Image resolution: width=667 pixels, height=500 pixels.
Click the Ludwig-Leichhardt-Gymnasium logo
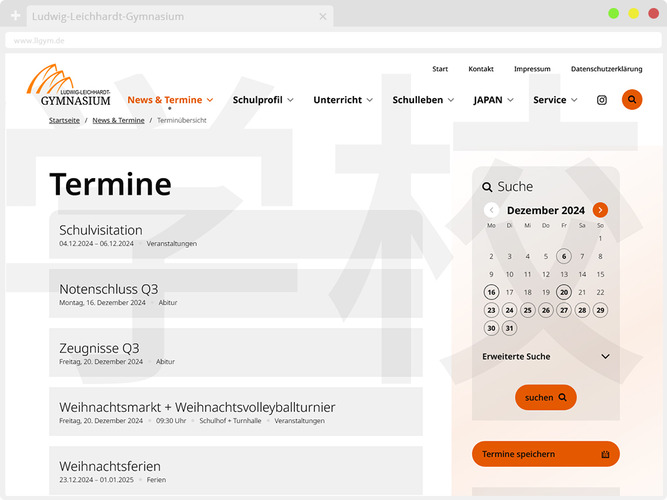tap(68, 86)
